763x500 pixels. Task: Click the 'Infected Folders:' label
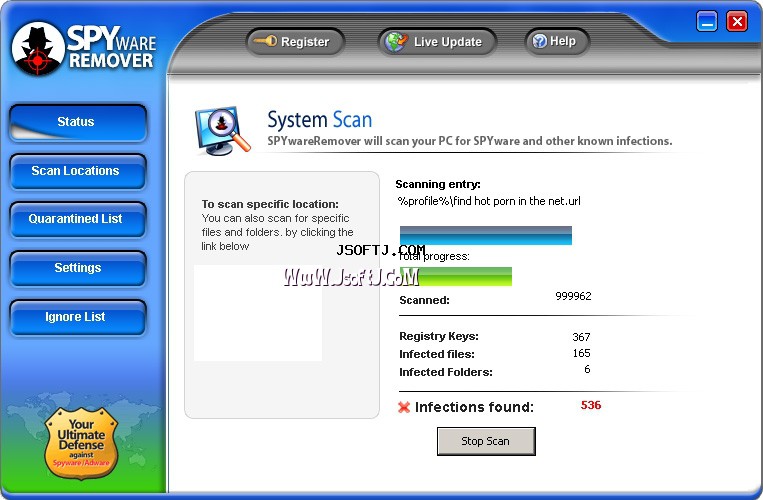pos(446,372)
